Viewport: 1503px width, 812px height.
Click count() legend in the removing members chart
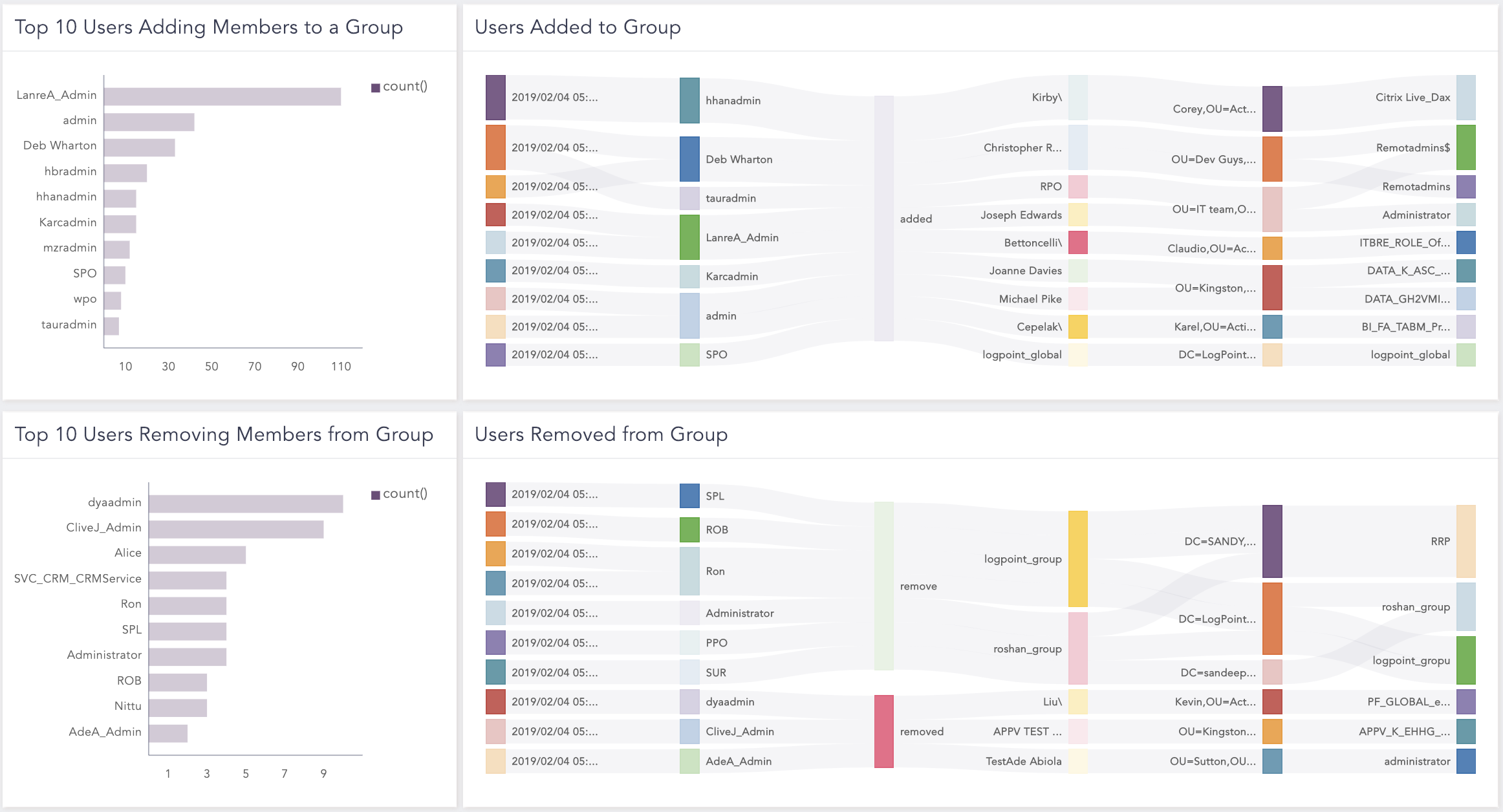tap(399, 494)
